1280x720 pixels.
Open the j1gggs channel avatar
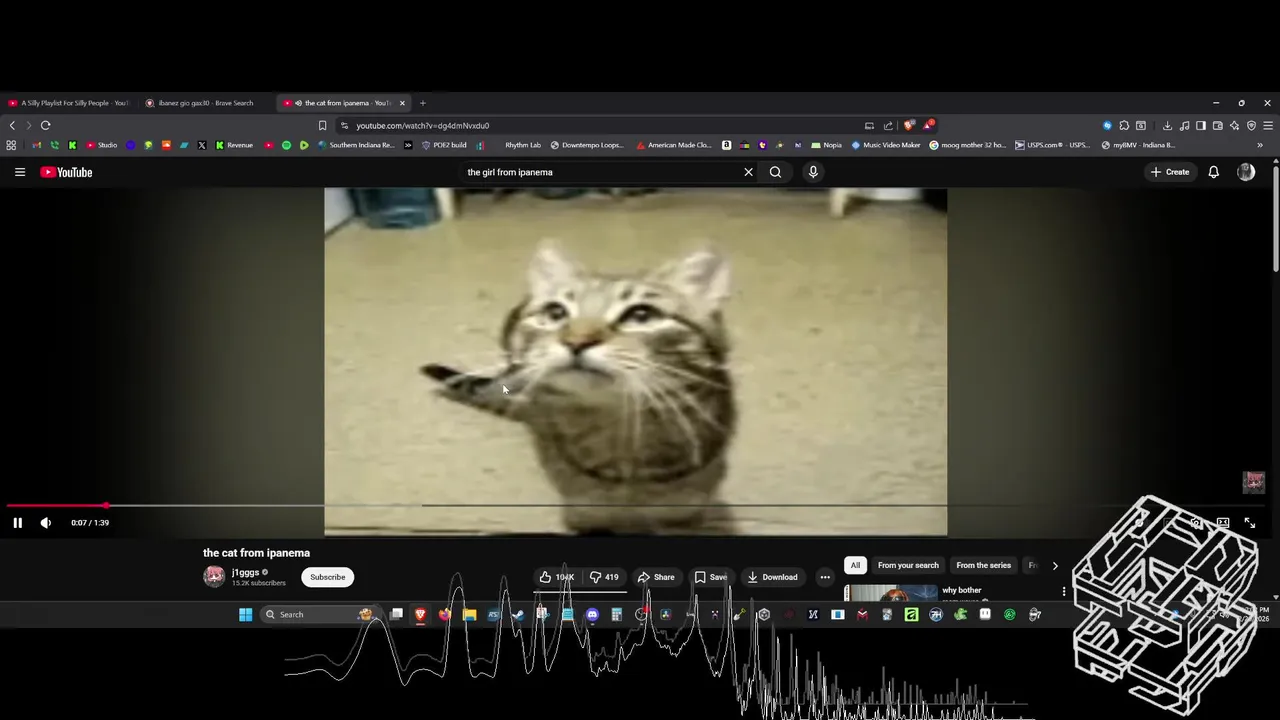[x=214, y=576]
